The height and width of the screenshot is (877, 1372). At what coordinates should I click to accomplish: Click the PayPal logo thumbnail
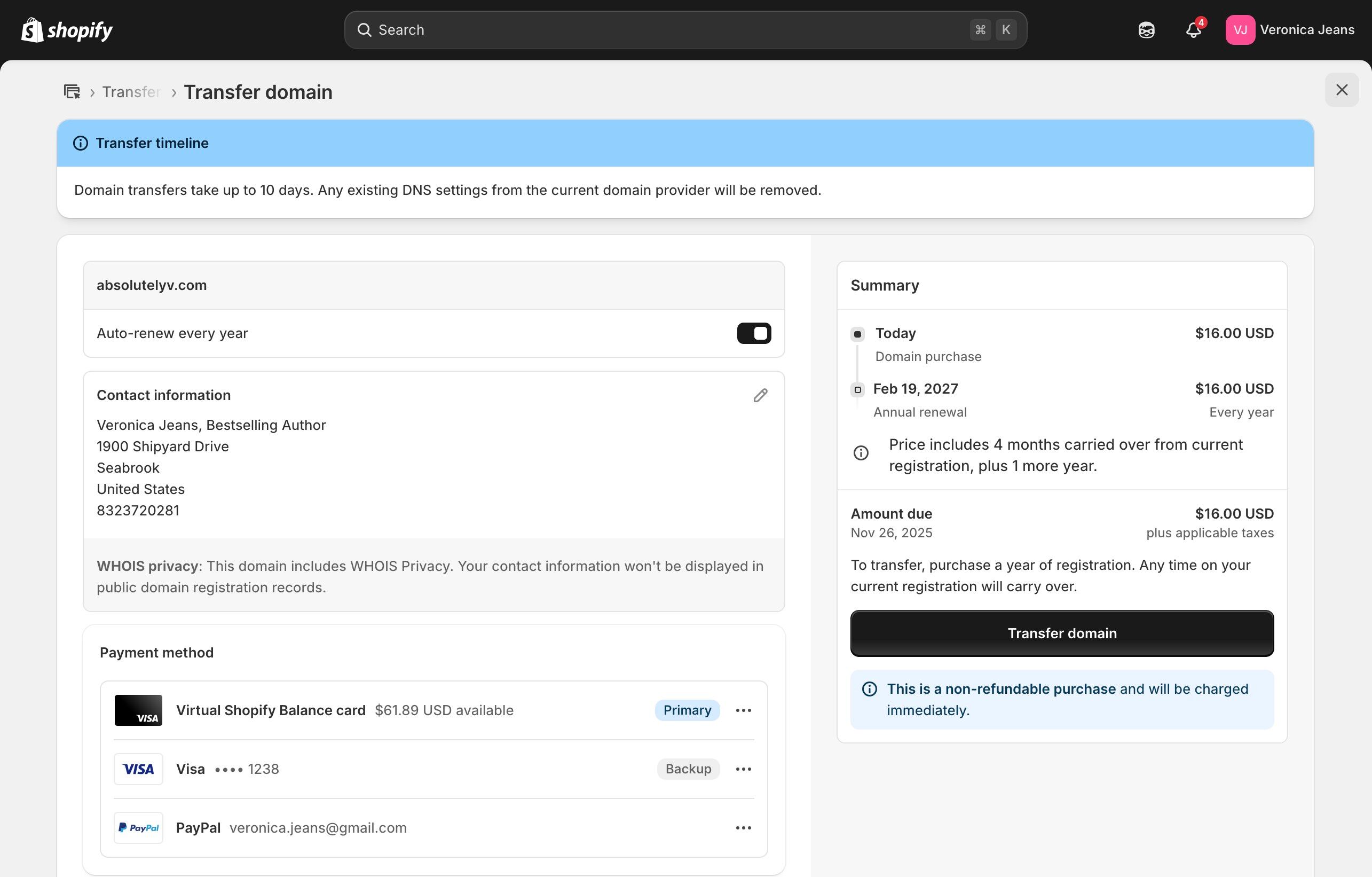click(138, 827)
